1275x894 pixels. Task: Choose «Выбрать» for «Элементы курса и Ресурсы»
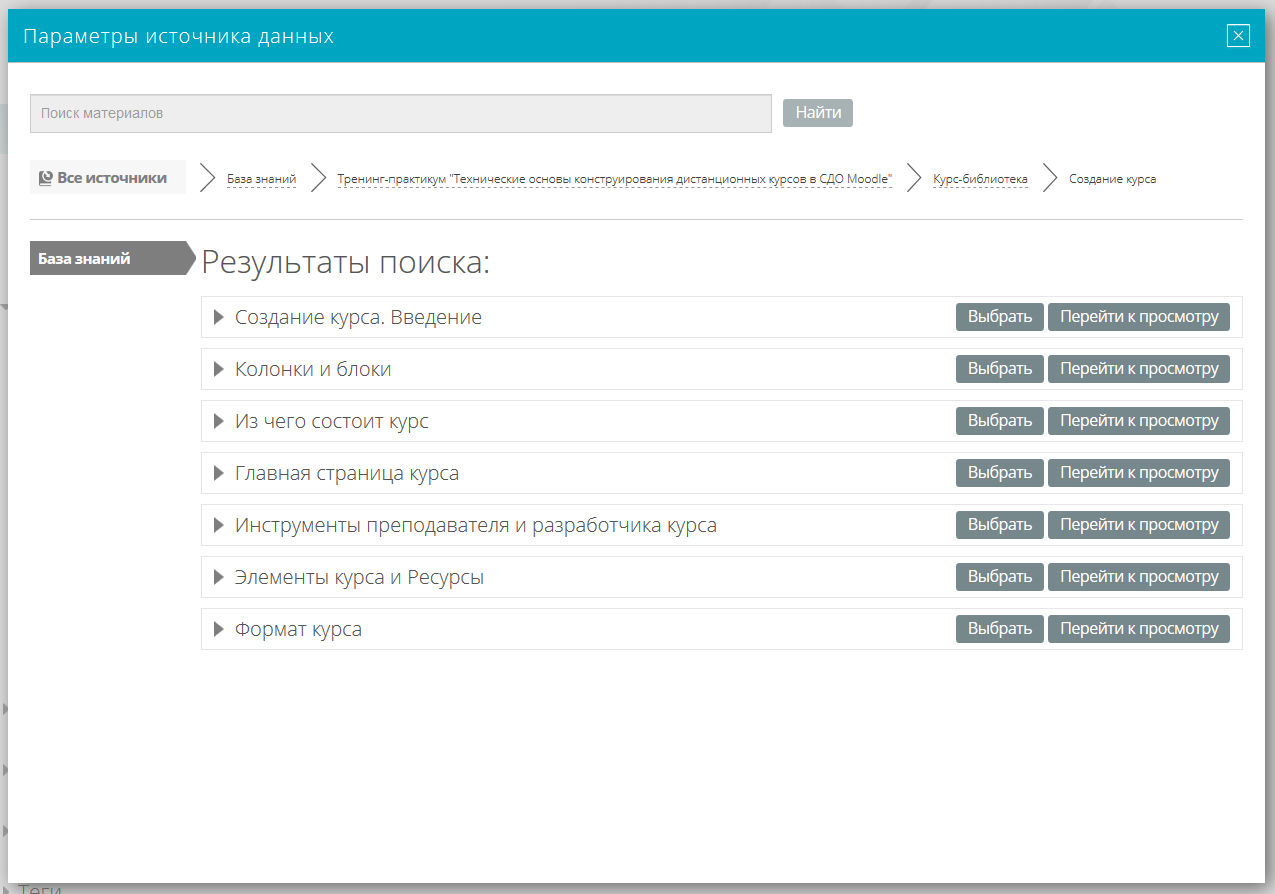point(1000,577)
